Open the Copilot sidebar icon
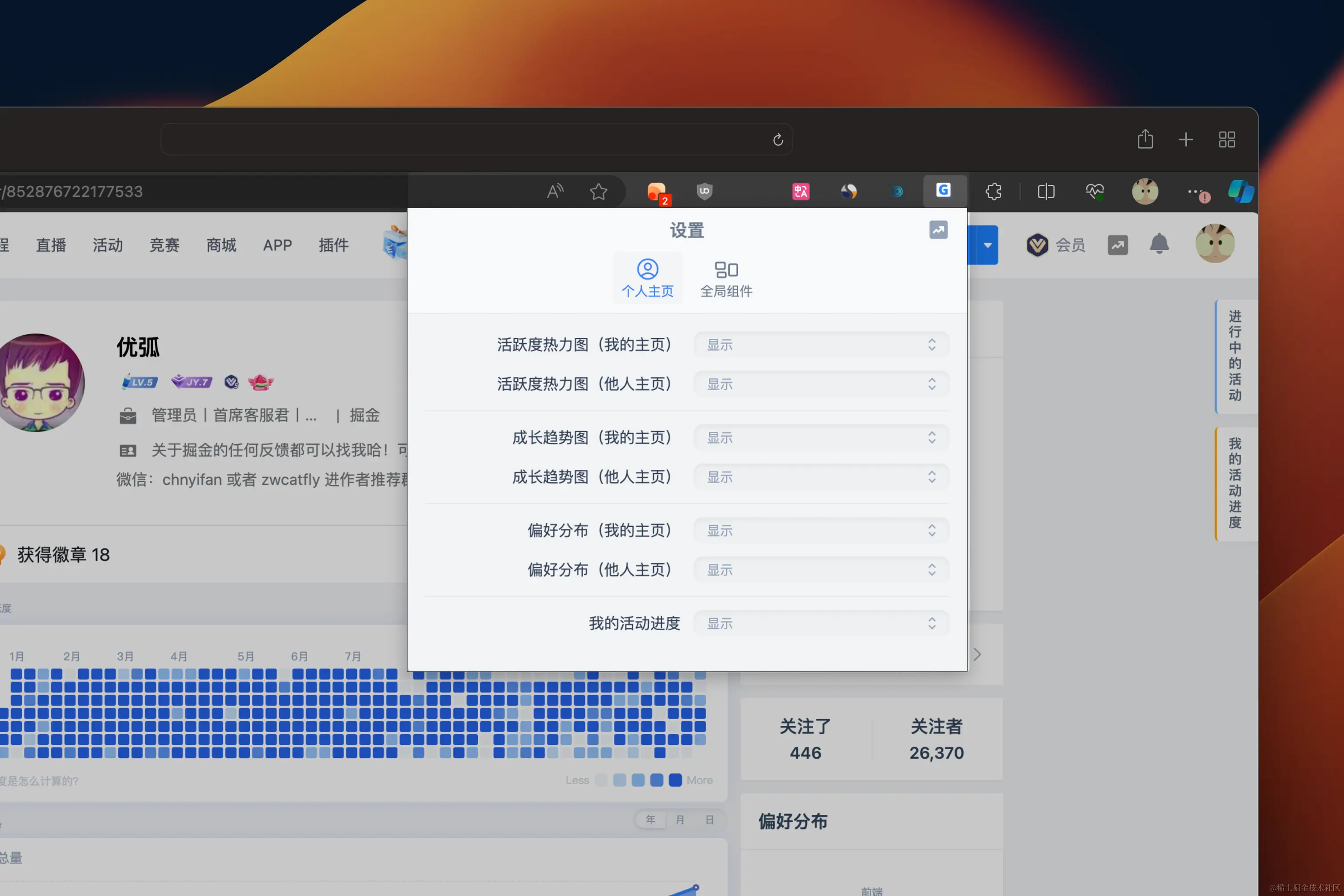Viewport: 1344px width, 896px height. pyautogui.click(x=1241, y=192)
